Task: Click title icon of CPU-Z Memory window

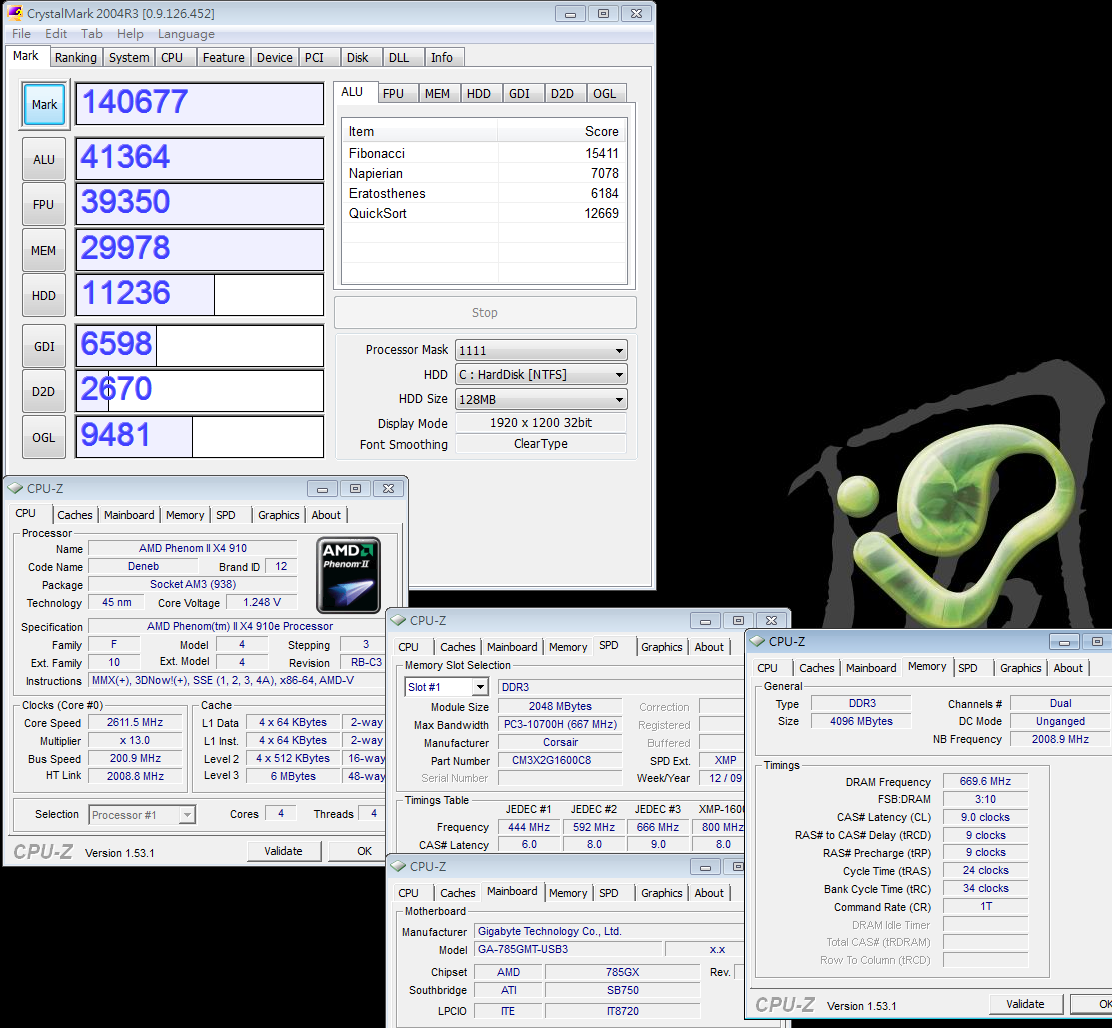Action: tap(757, 641)
